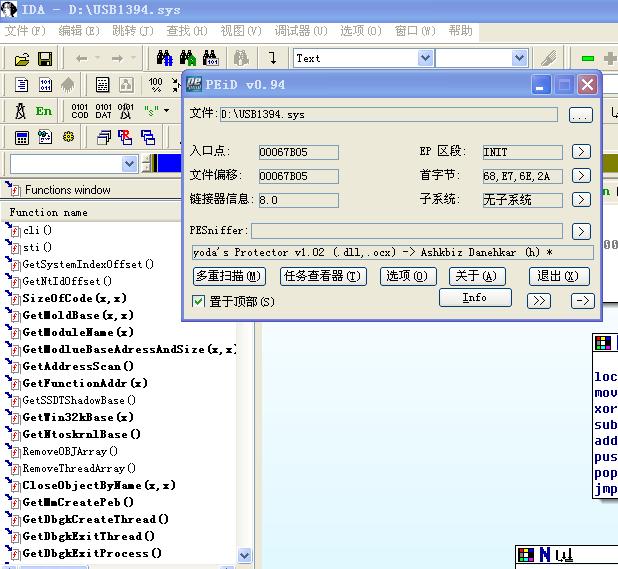Click the calculator icon
This screenshot has height=569, width=618.
click(x=22, y=138)
